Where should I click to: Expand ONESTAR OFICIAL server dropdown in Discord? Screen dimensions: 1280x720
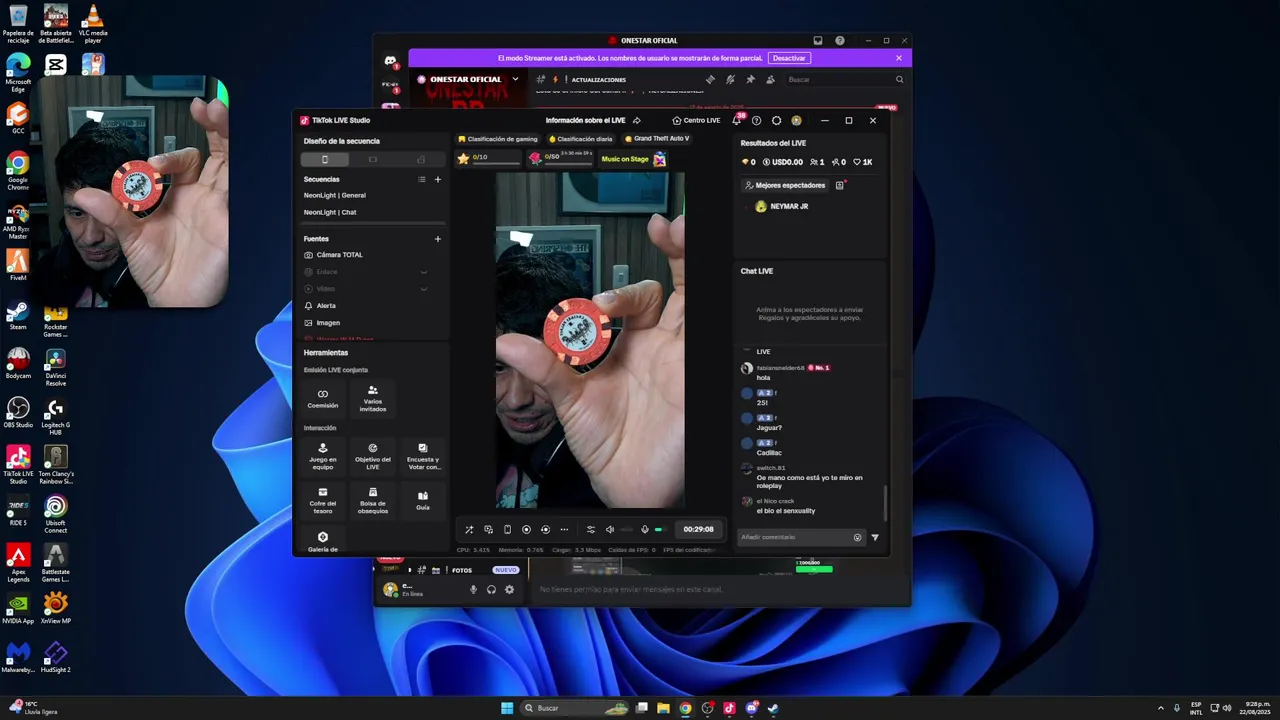[x=515, y=79]
